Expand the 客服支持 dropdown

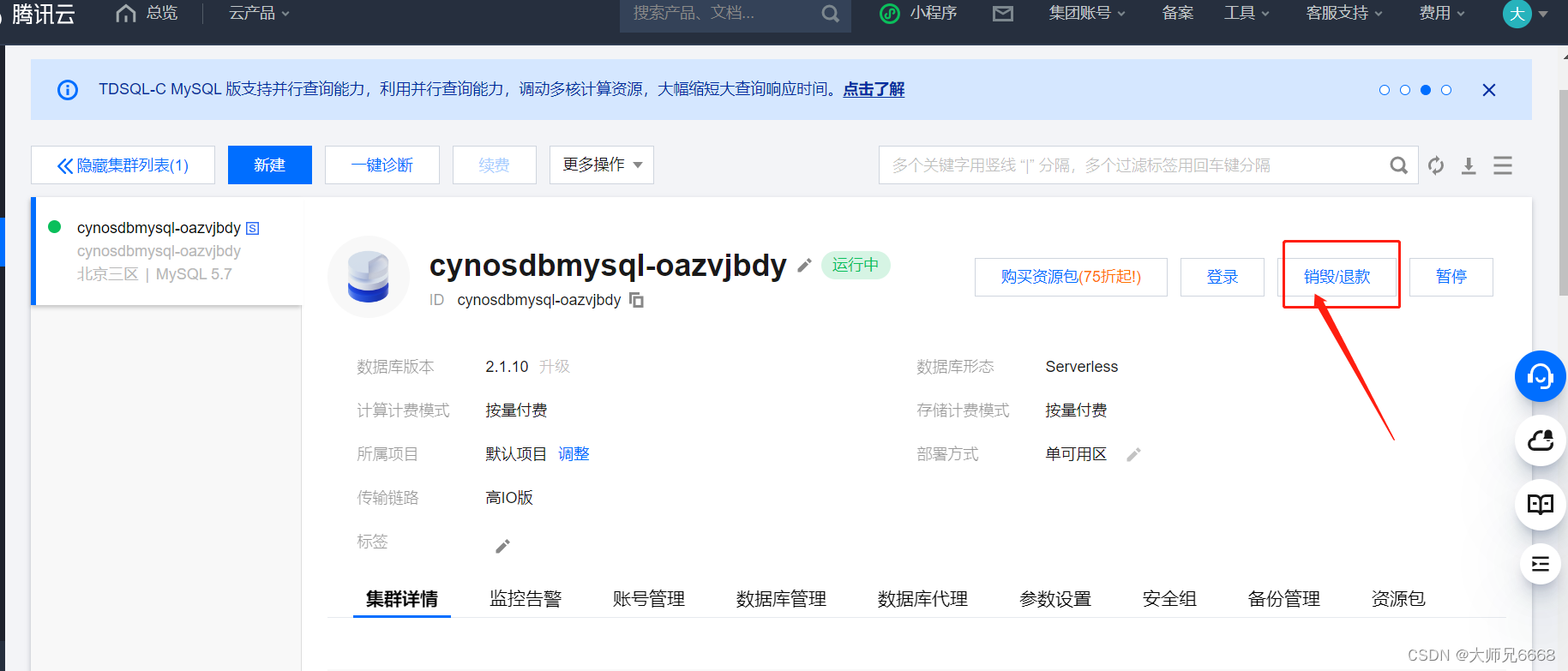[1344, 13]
